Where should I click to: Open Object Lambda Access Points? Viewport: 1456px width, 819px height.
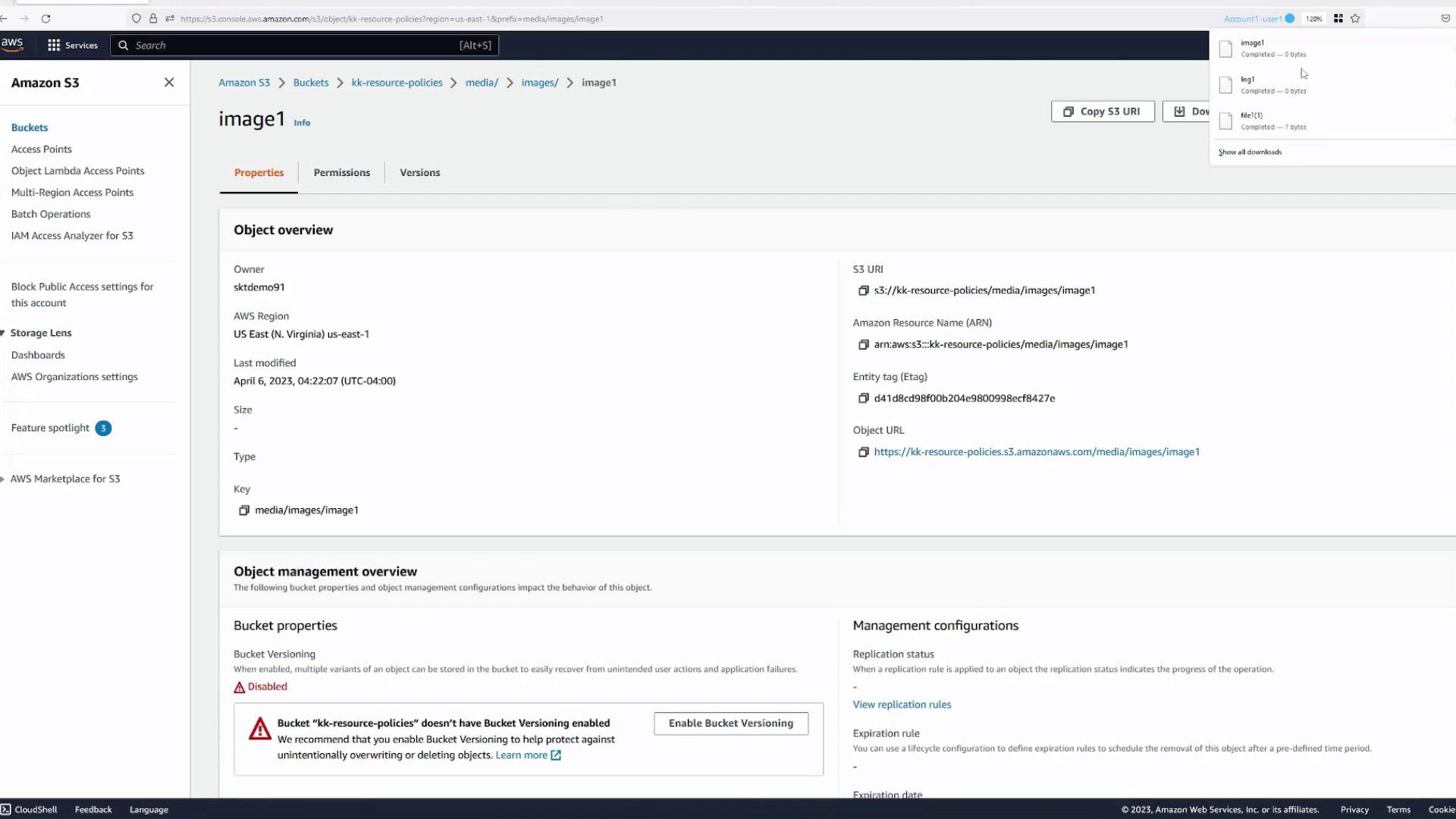pyautogui.click(x=78, y=171)
